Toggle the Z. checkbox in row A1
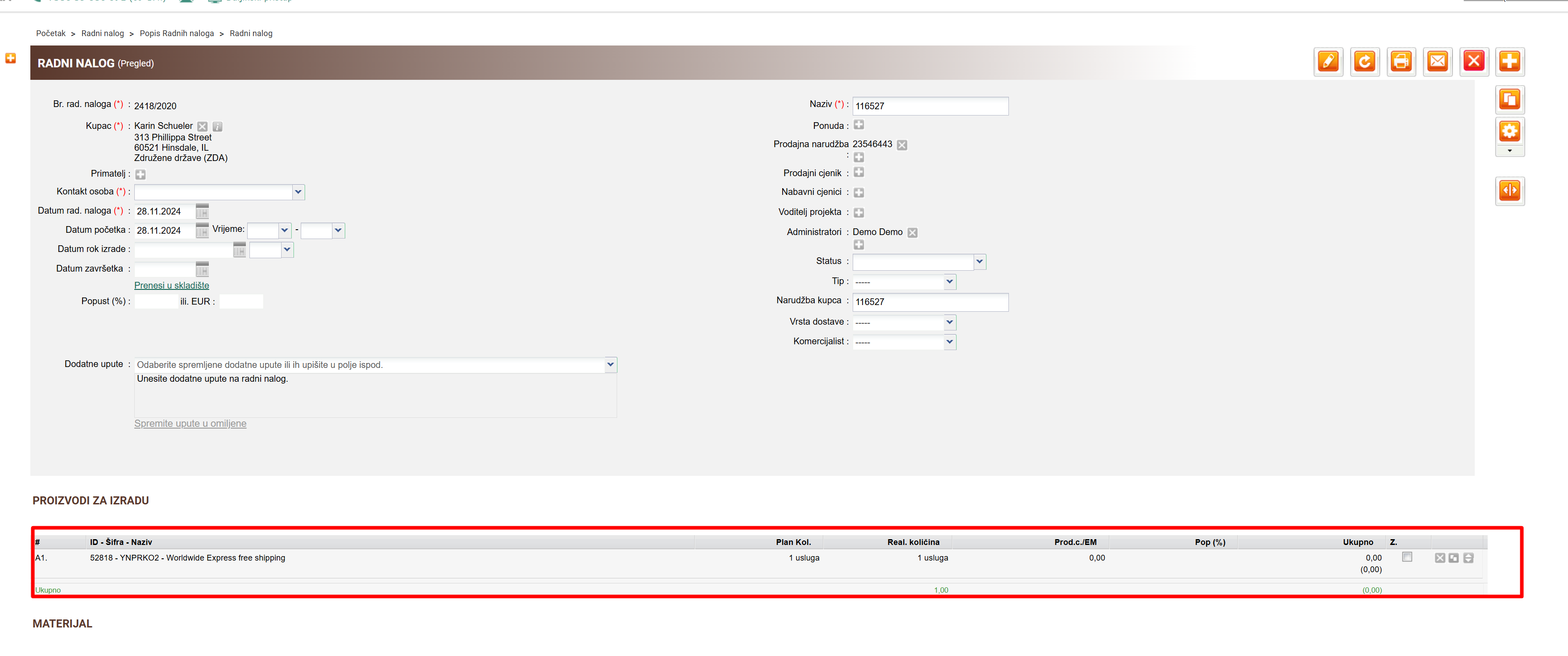This screenshot has width=1568, height=656. (x=1407, y=557)
